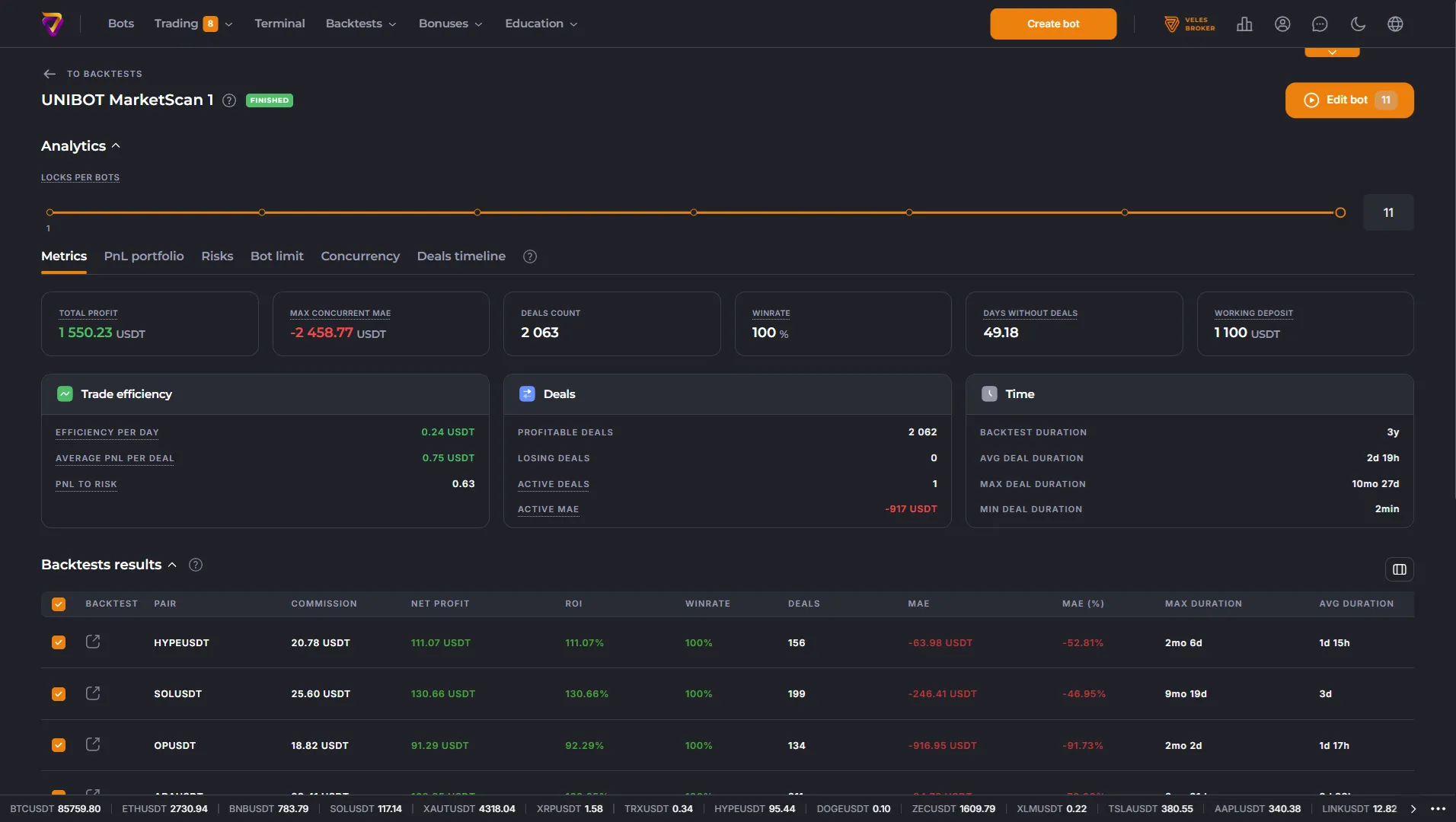Toggle the select-all backtests checkbox
This screenshot has width=1456, height=822.
pos(59,604)
